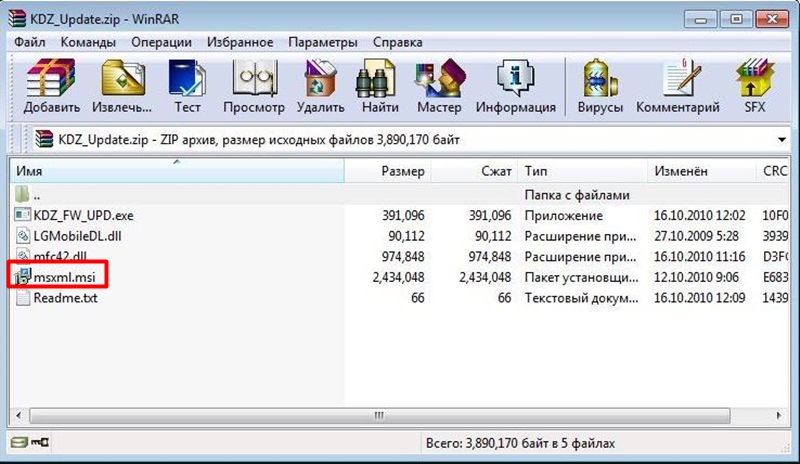This screenshot has width=800, height=464.
Task: Expand the archive path dropdown arrow
Action: [x=782, y=139]
